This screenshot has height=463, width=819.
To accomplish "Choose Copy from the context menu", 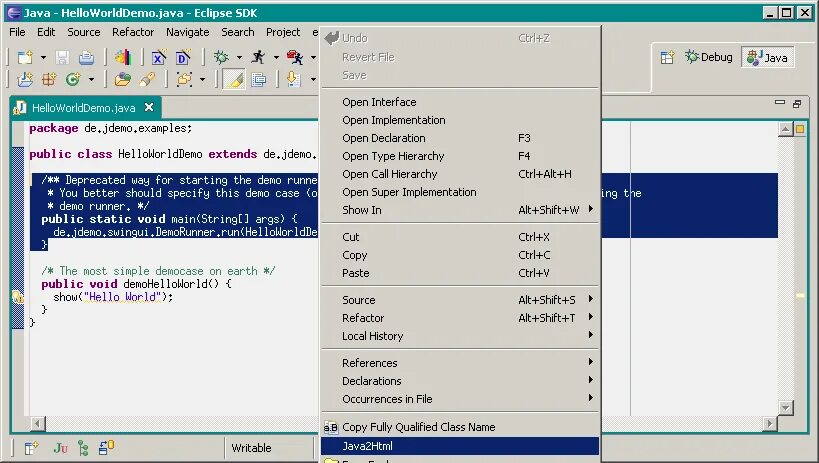I will click(x=460, y=255).
